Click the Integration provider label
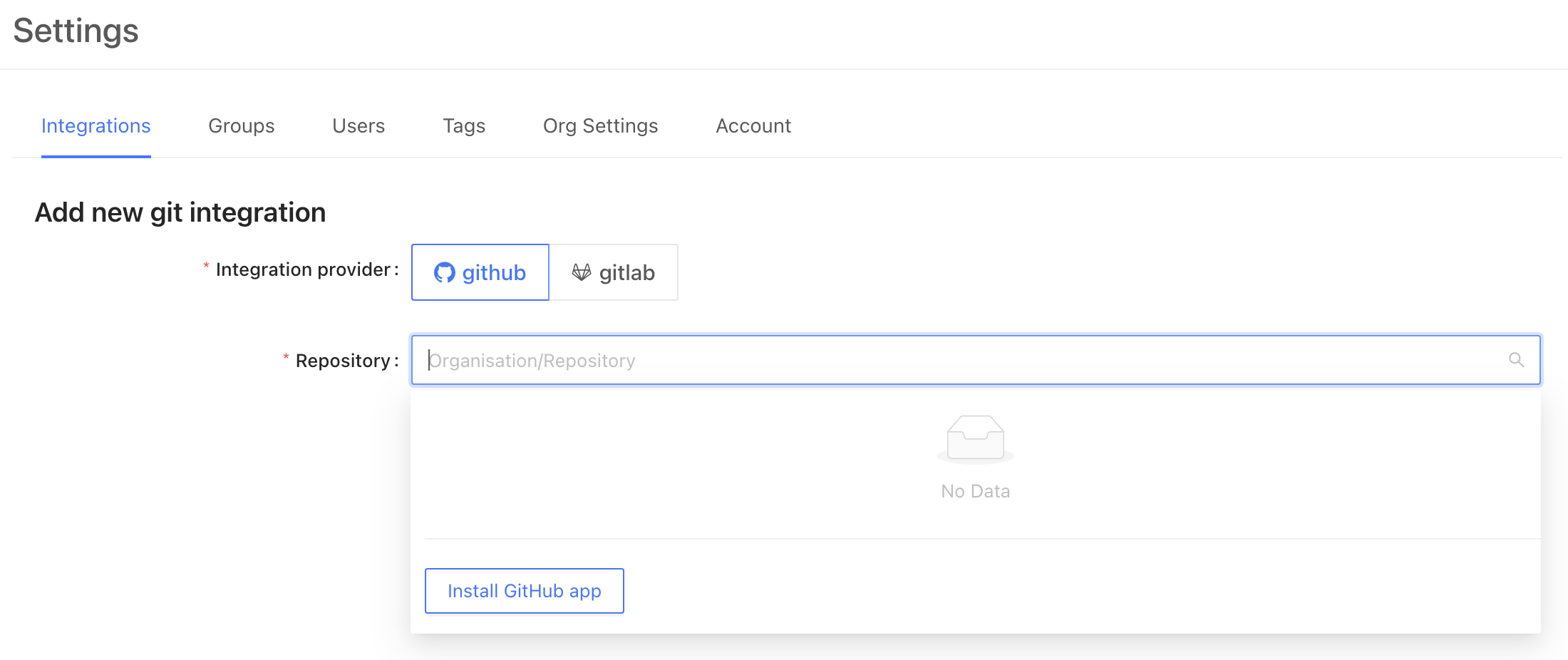Screen dimensions: 1568x660 (x=303, y=269)
